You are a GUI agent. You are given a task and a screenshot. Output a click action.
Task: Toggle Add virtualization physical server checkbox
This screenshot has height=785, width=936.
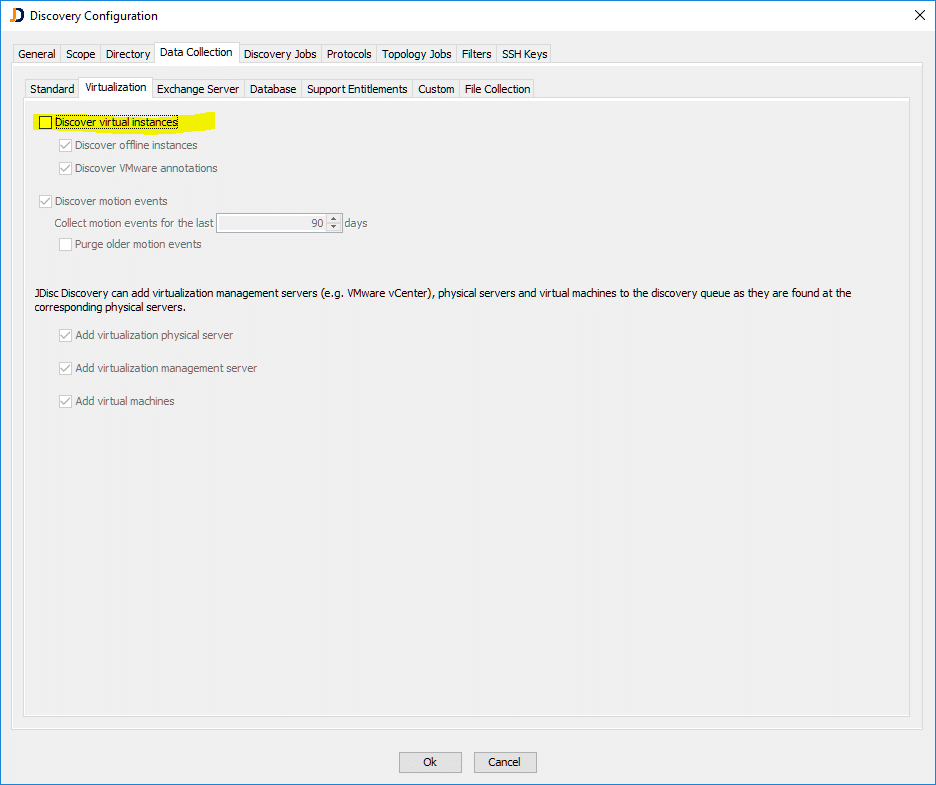tap(66, 336)
